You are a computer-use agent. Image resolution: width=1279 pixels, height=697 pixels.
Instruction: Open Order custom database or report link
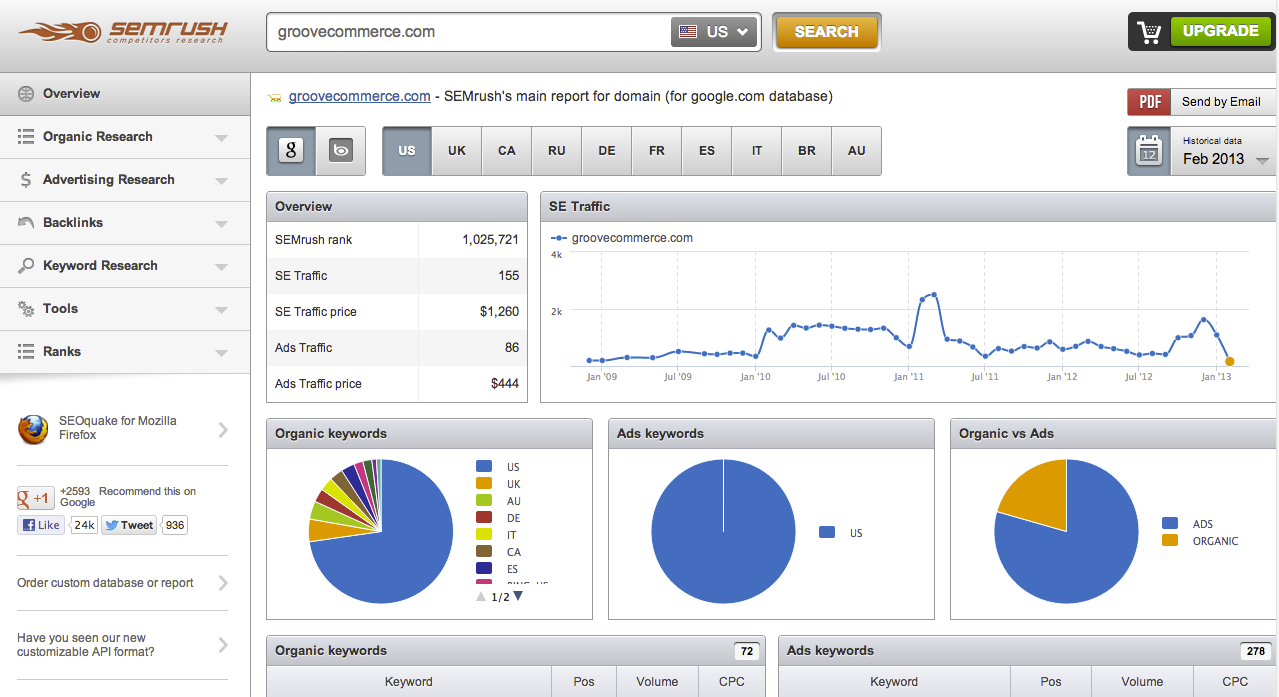pos(105,583)
